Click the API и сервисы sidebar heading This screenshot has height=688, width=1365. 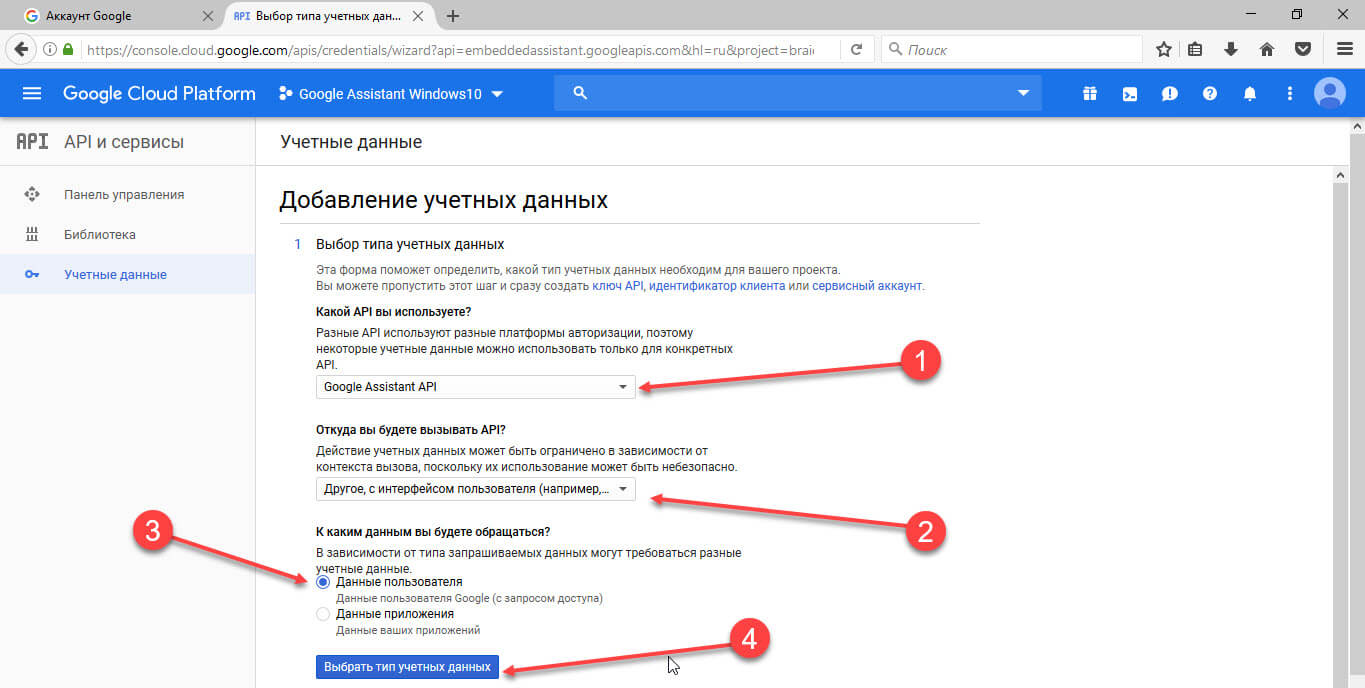(124, 142)
